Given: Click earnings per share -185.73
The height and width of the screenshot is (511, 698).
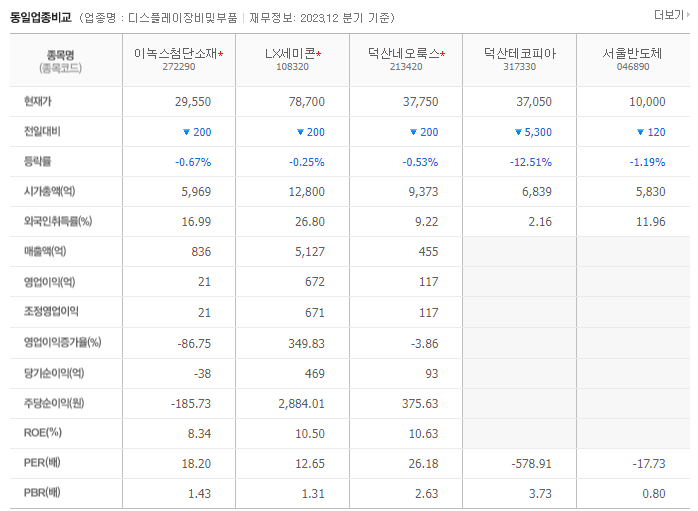Looking at the screenshot, I should (191, 404).
